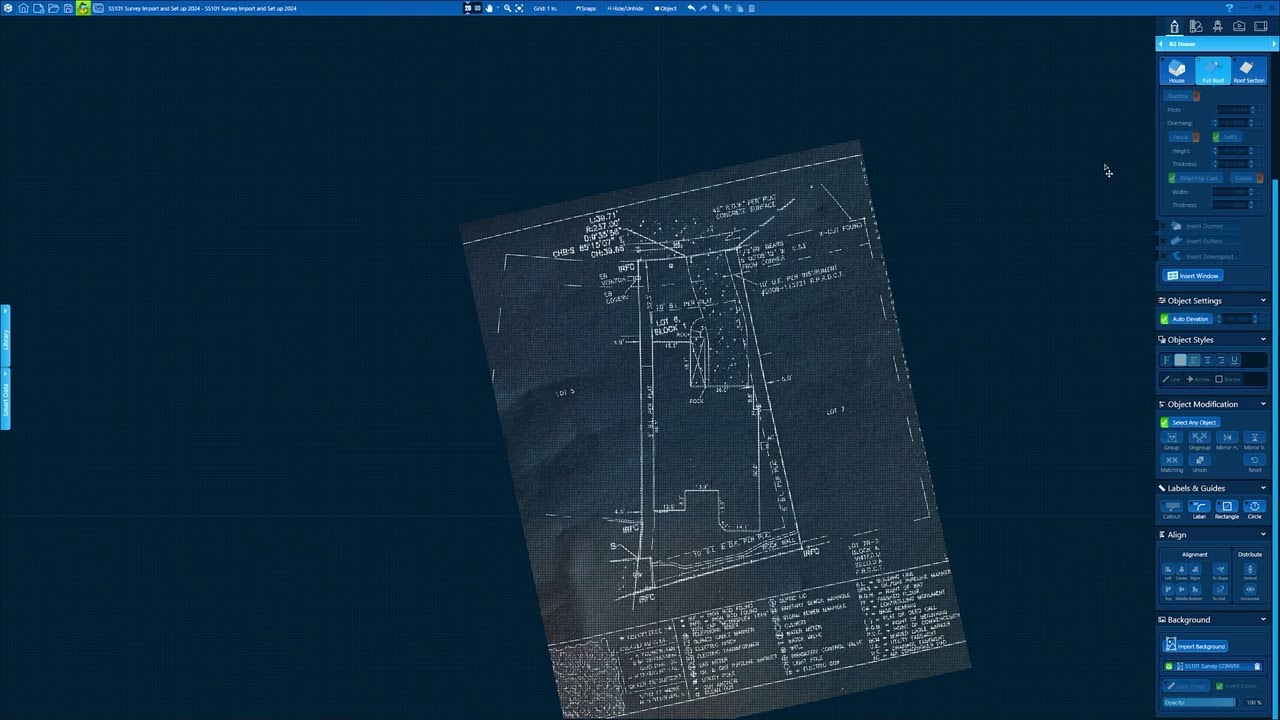Click the Insert Window button
The height and width of the screenshot is (720, 1280).
click(x=1192, y=276)
